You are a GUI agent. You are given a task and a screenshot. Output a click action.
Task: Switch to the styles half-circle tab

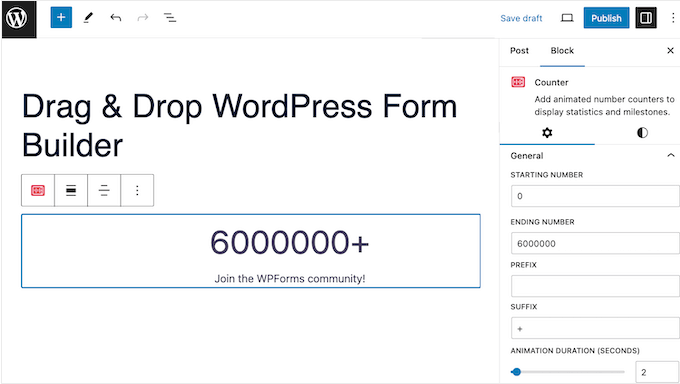642,133
